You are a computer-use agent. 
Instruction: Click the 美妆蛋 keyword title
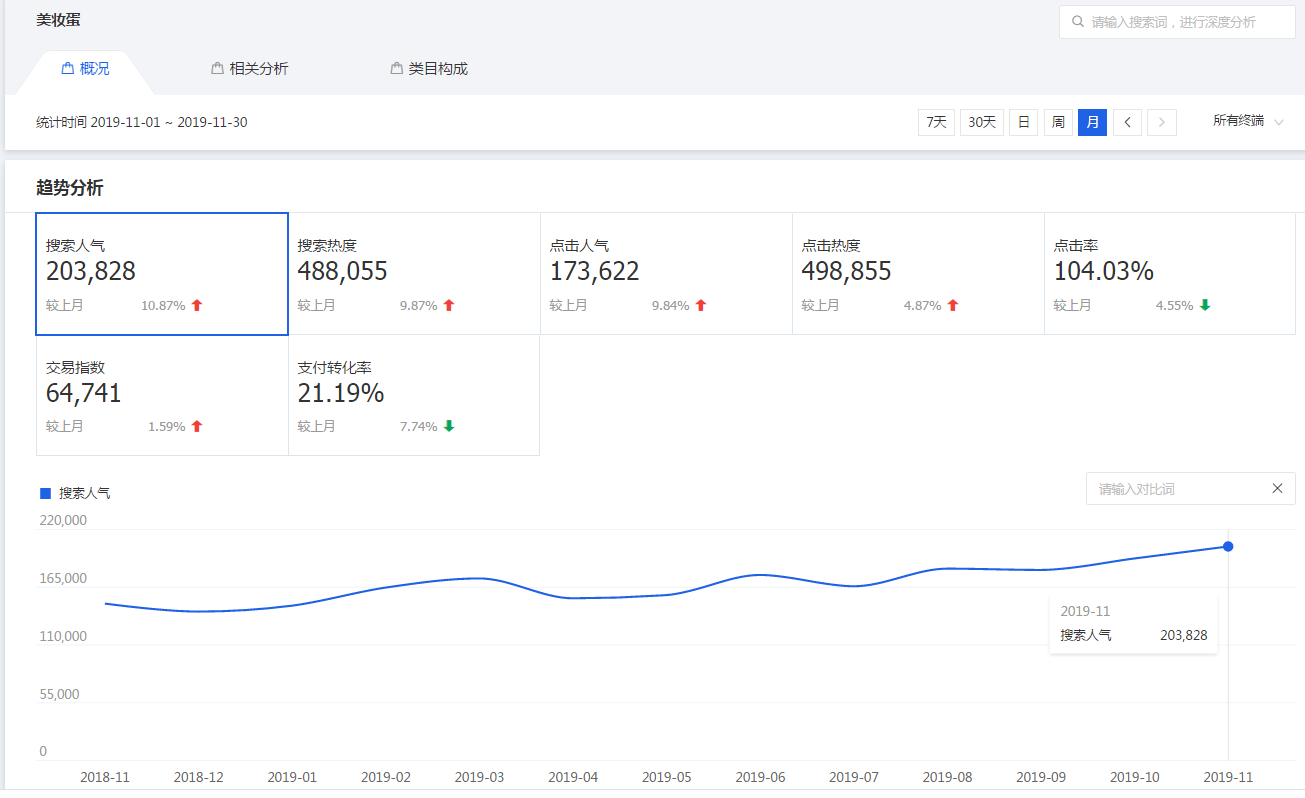[58, 19]
